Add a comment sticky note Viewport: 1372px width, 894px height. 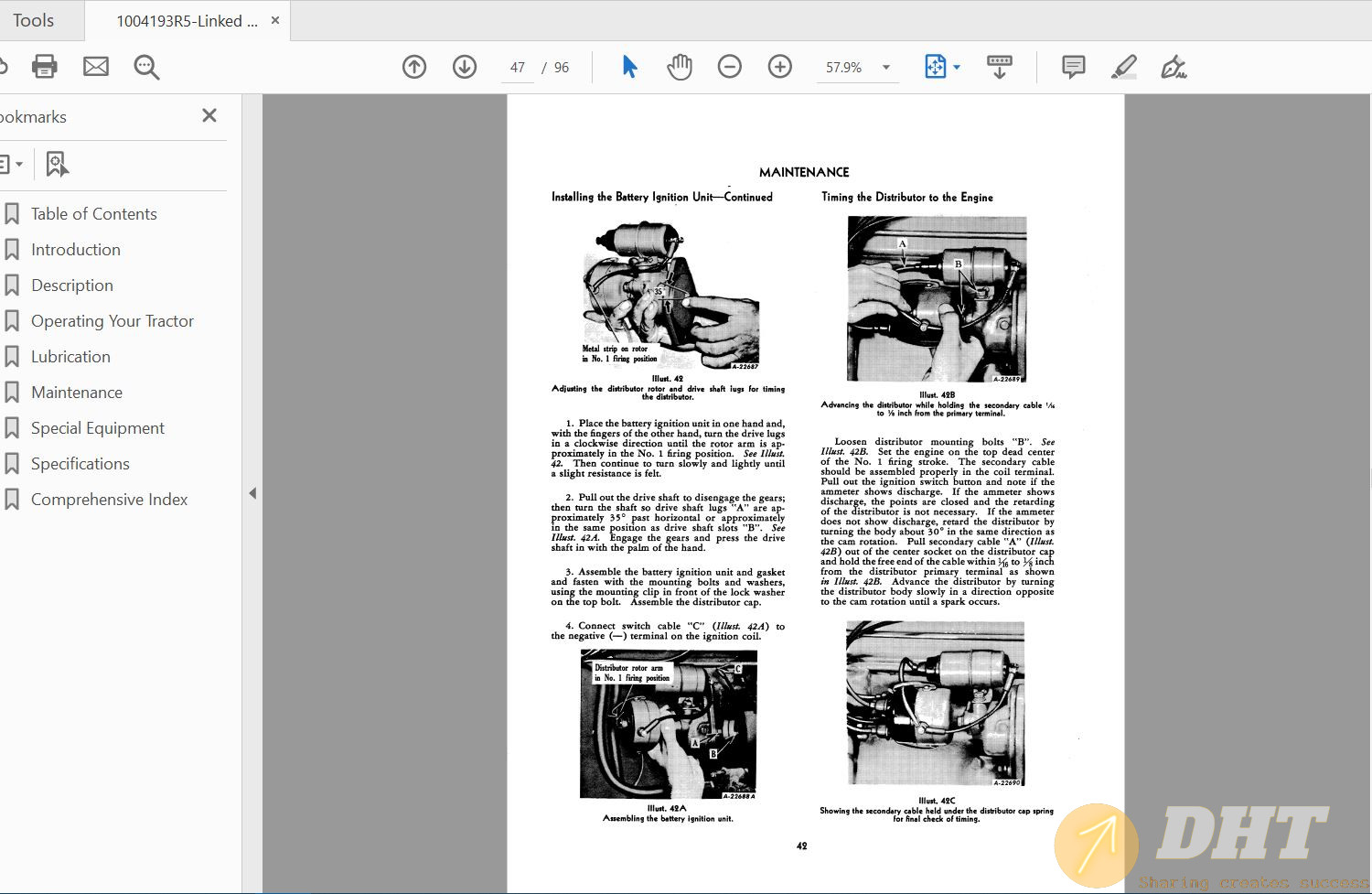click(x=1073, y=67)
